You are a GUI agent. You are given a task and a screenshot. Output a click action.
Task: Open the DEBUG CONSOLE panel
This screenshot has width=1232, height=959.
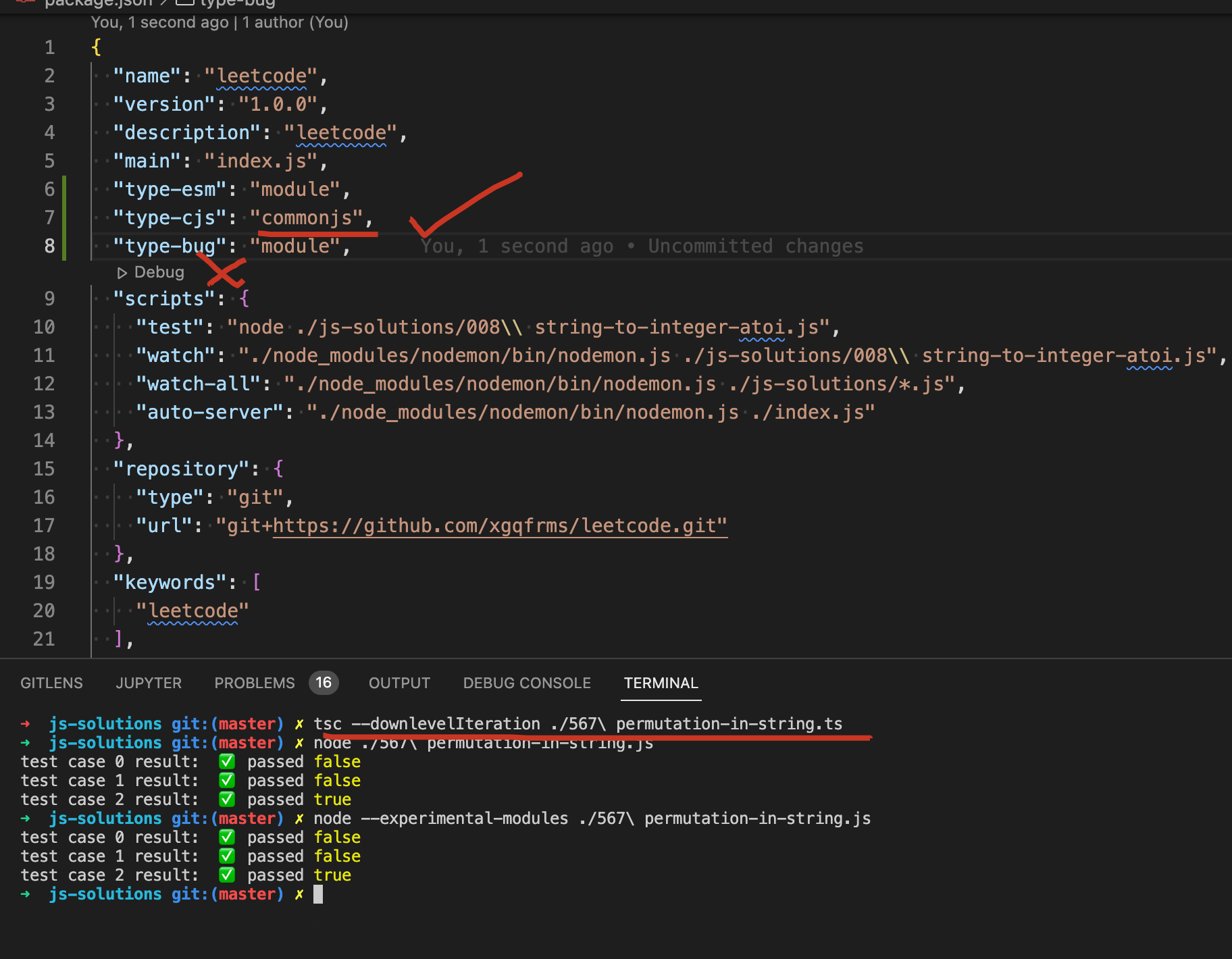(526, 683)
